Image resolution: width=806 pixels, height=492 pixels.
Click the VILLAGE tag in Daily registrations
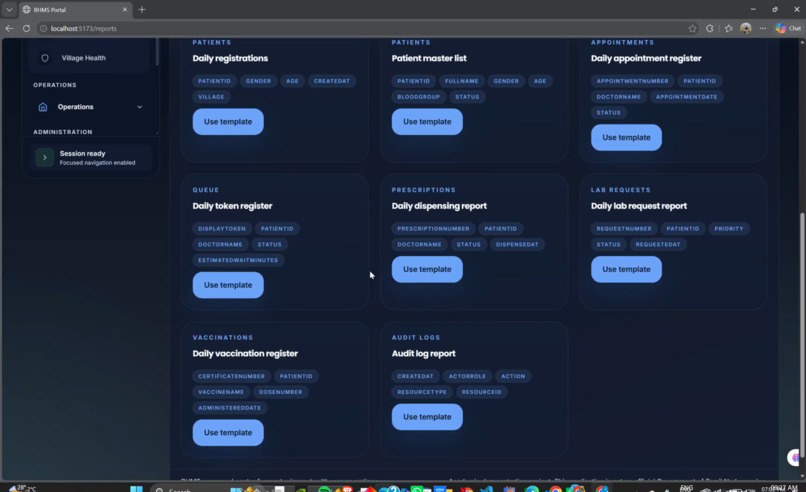(x=211, y=97)
